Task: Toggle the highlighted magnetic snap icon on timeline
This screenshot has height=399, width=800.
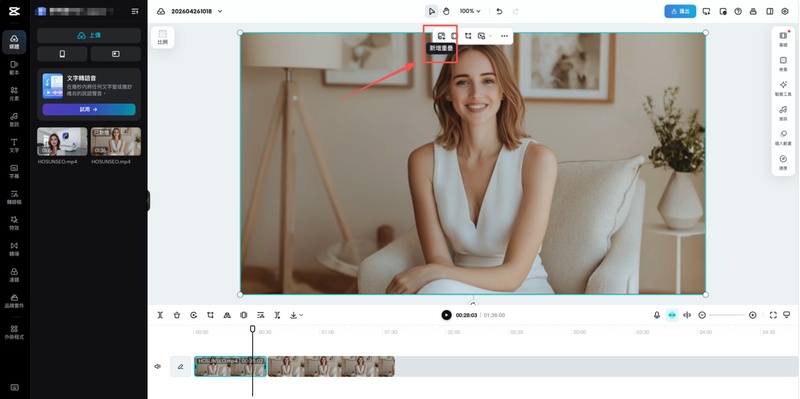Action: click(x=672, y=315)
